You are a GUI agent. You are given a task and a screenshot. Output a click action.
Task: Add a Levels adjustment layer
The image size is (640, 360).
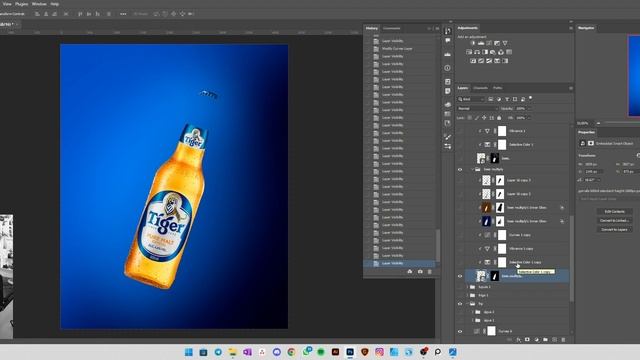[x=481, y=43]
